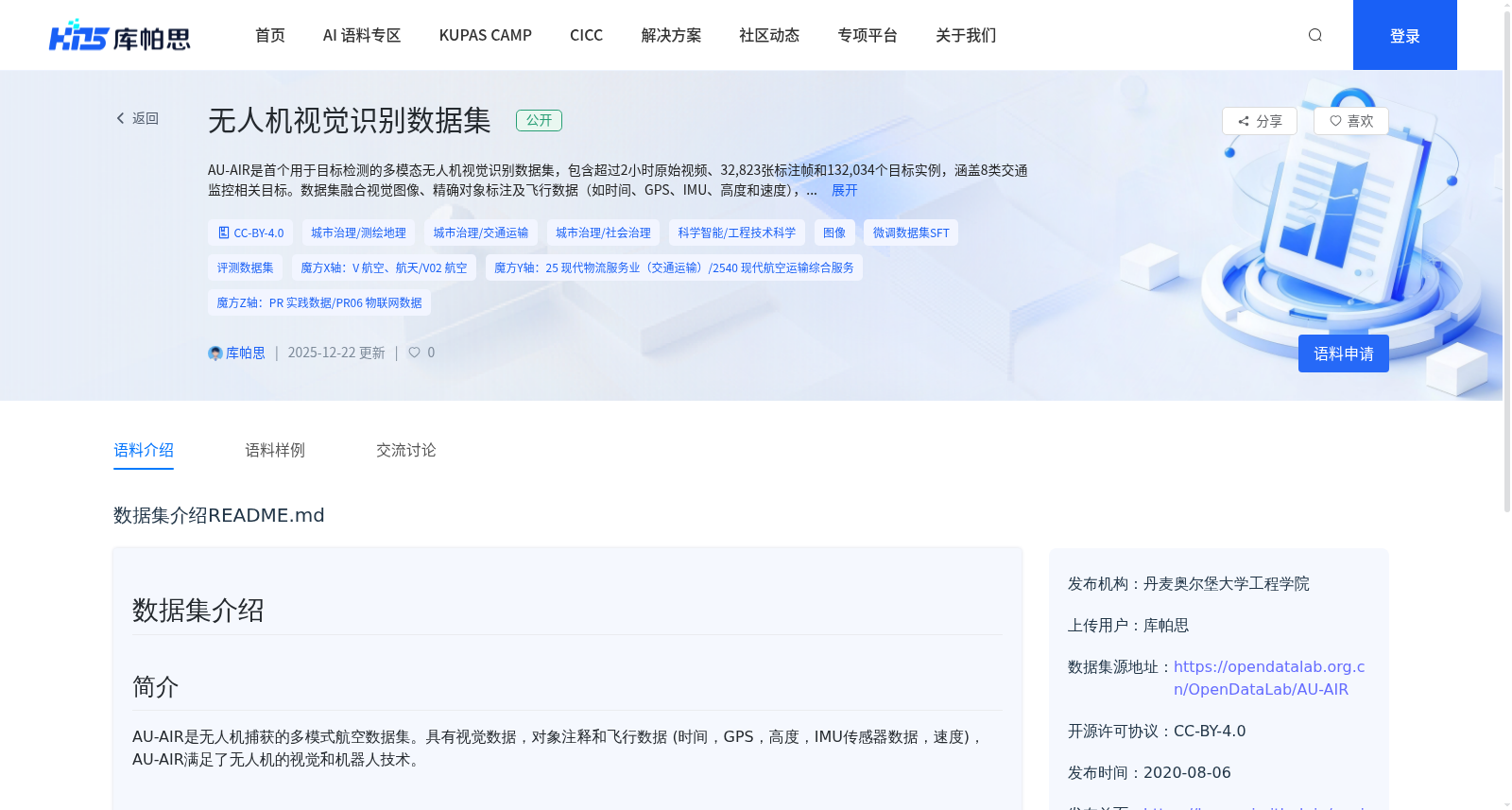Click the back chevron icon beside 返回

tap(120, 118)
